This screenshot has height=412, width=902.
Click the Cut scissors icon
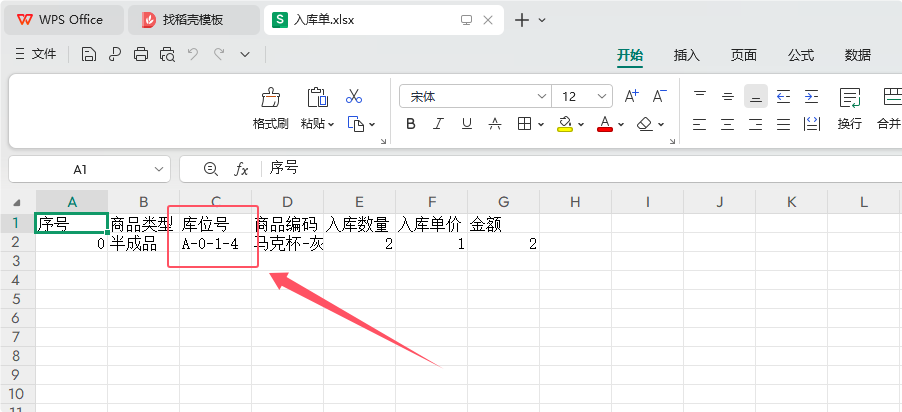pyautogui.click(x=354, y=96)
